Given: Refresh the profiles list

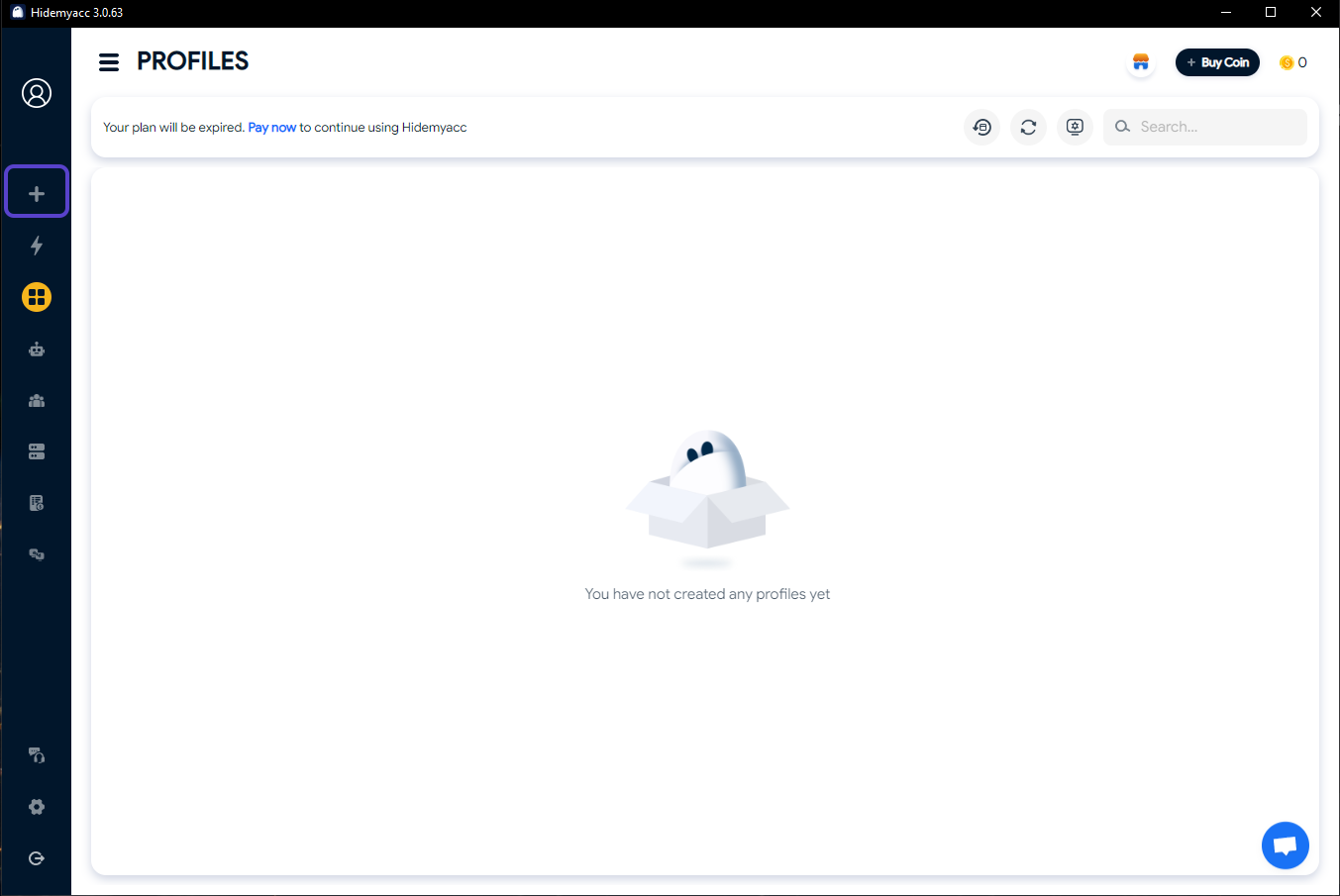Looking at the screenshot, I should click(1028, 127).
